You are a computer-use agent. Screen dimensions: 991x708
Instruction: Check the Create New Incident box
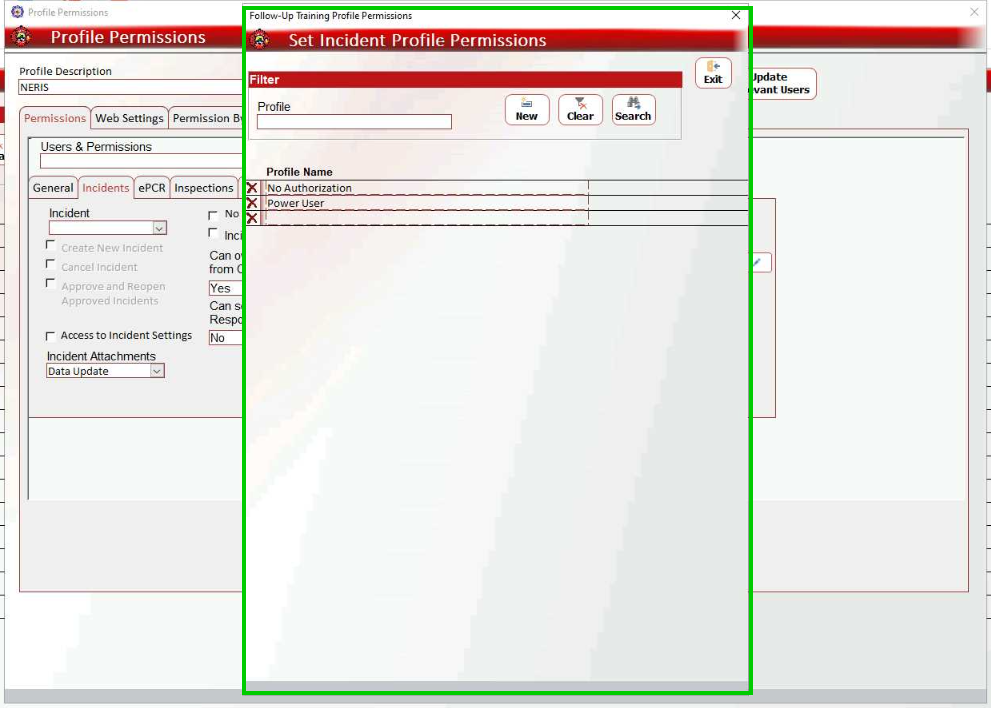[52, 246]
